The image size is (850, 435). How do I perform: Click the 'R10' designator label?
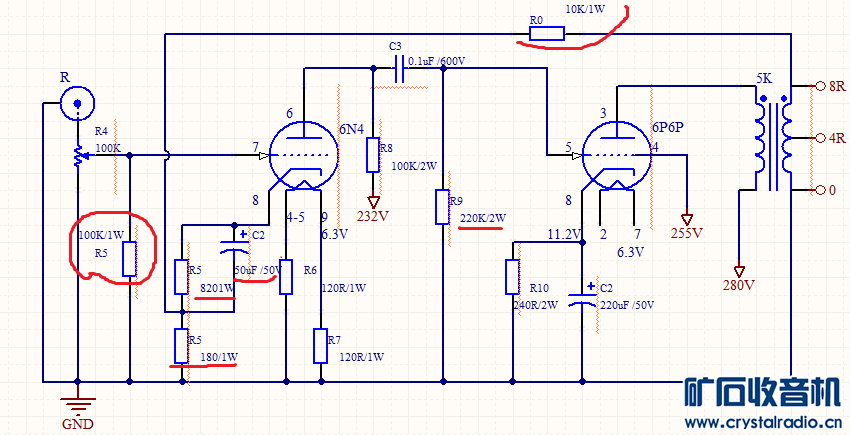[539, 287]
